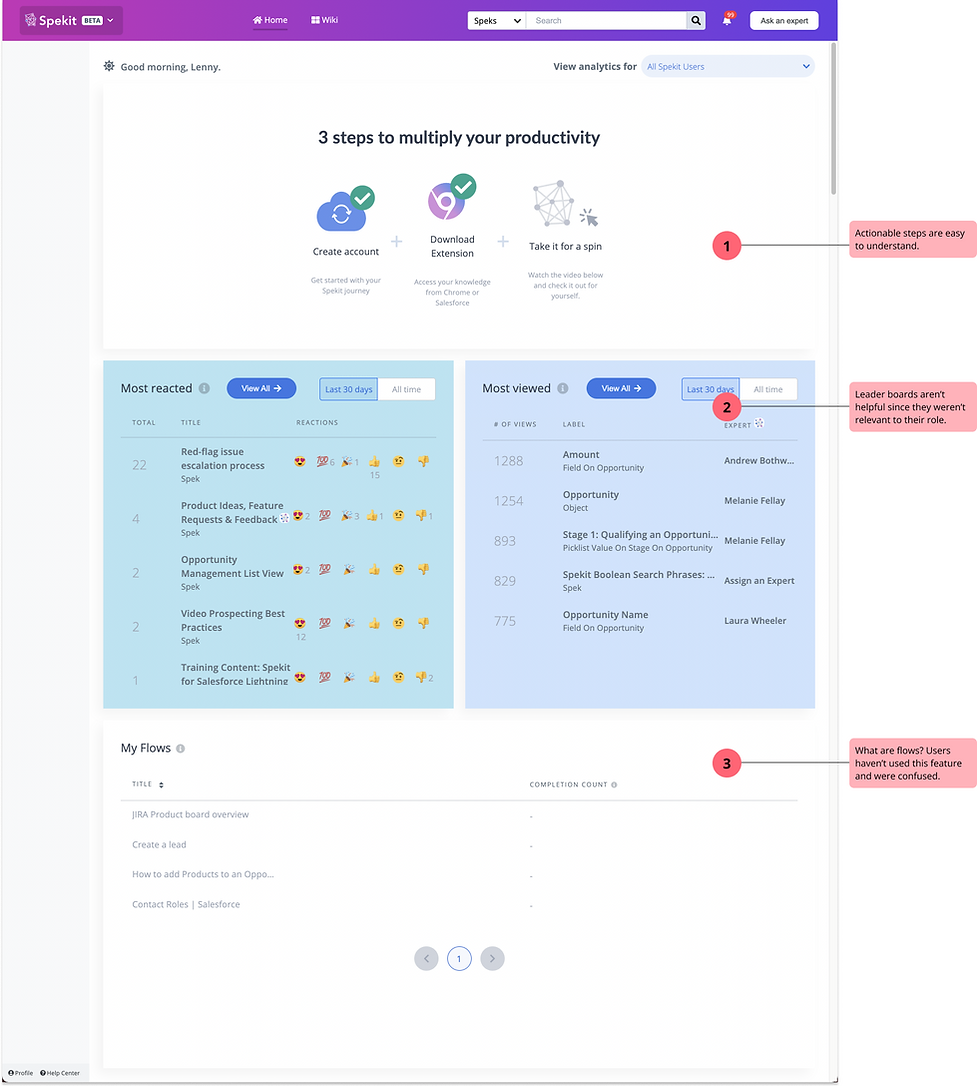The height and width of the screenshot is (1086, 977).
Task: Expand the dropdown arrow beside the Spekit logo
Action: point(110,20)
